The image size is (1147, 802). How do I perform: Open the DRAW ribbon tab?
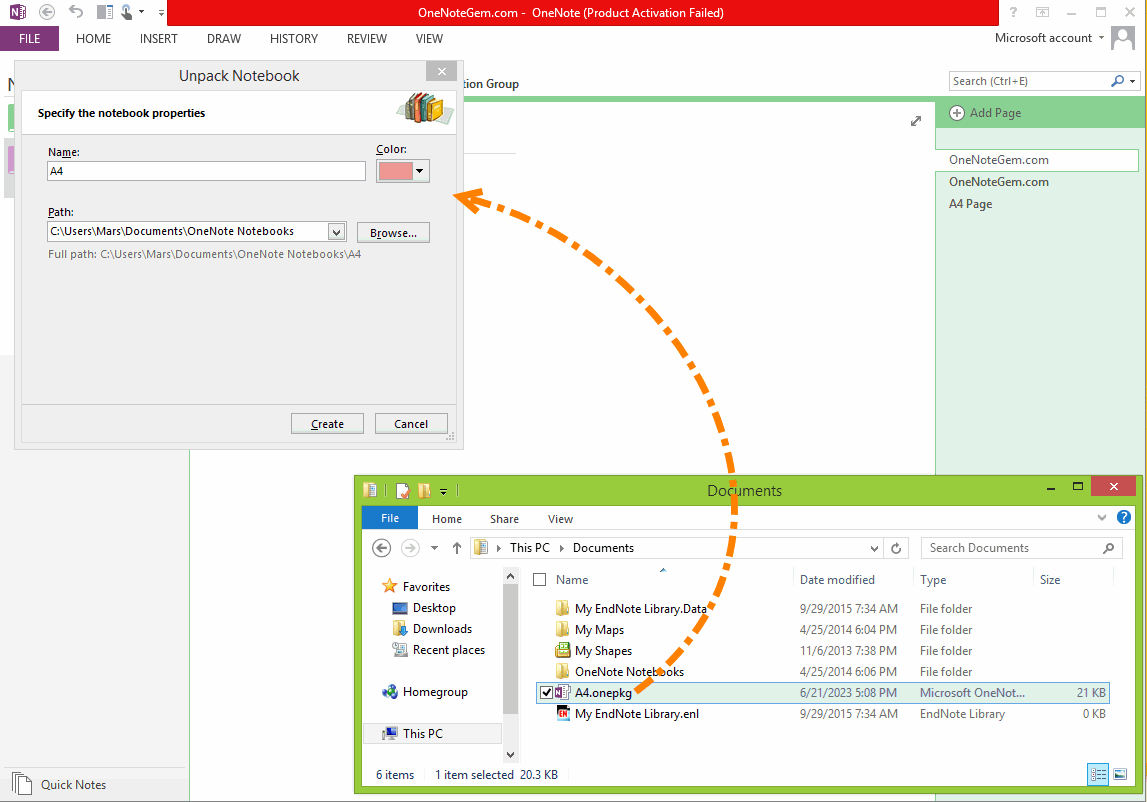(224, 39)
